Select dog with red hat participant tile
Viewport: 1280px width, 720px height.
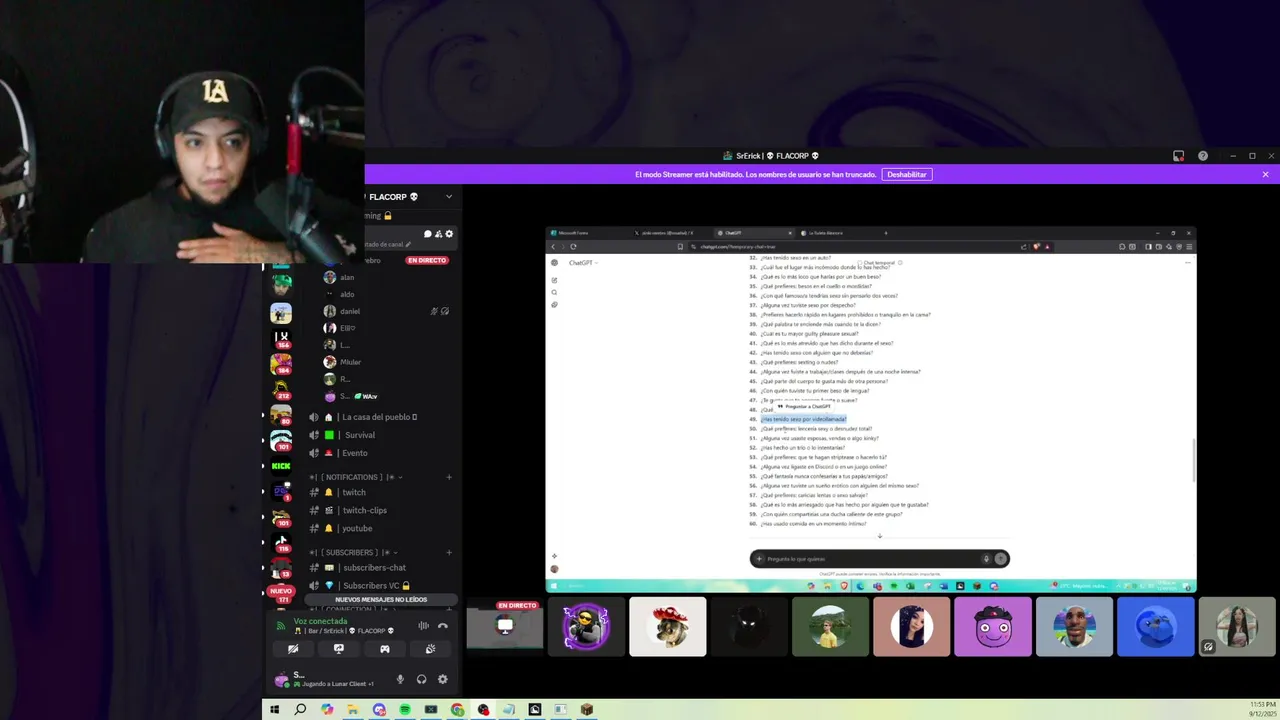[x=668, y=627]
